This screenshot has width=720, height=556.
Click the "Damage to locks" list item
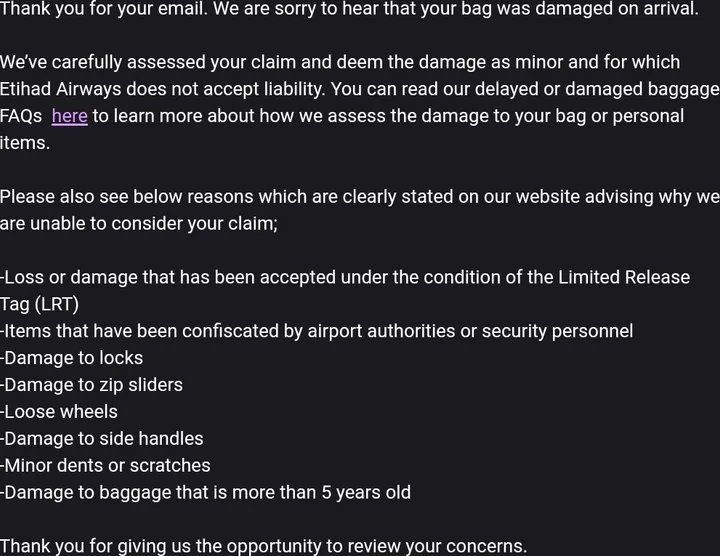(x=73, y=358)
